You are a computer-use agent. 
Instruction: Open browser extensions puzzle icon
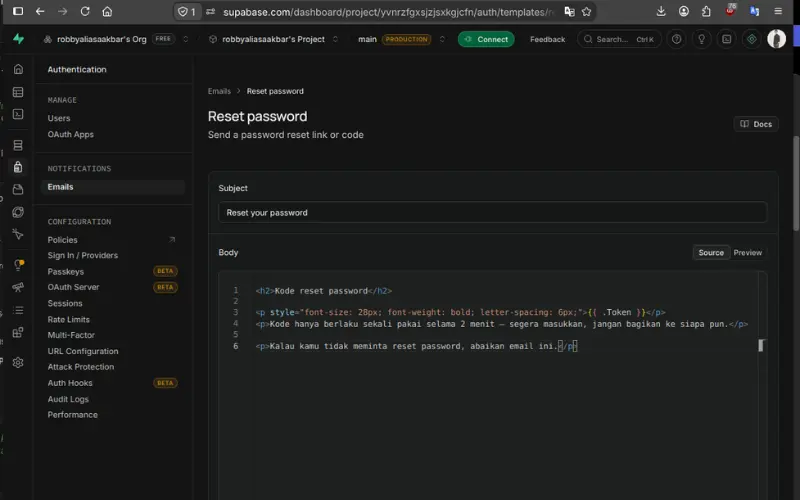tap(706, 11)
